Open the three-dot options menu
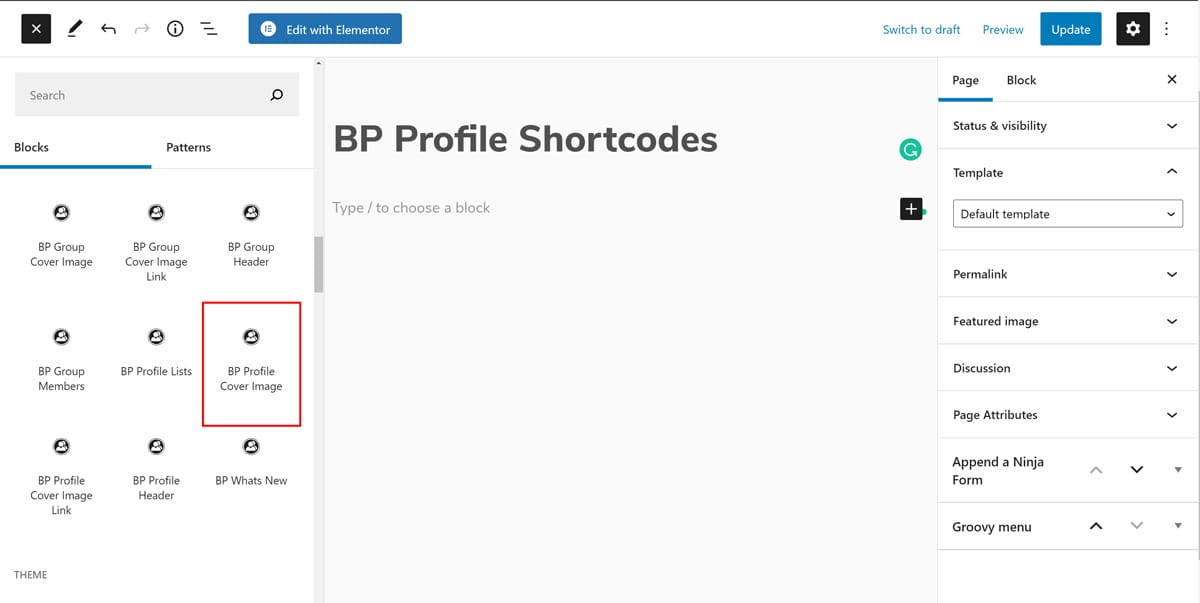This screenshot has height=603, width=1200. point(1167,29)
